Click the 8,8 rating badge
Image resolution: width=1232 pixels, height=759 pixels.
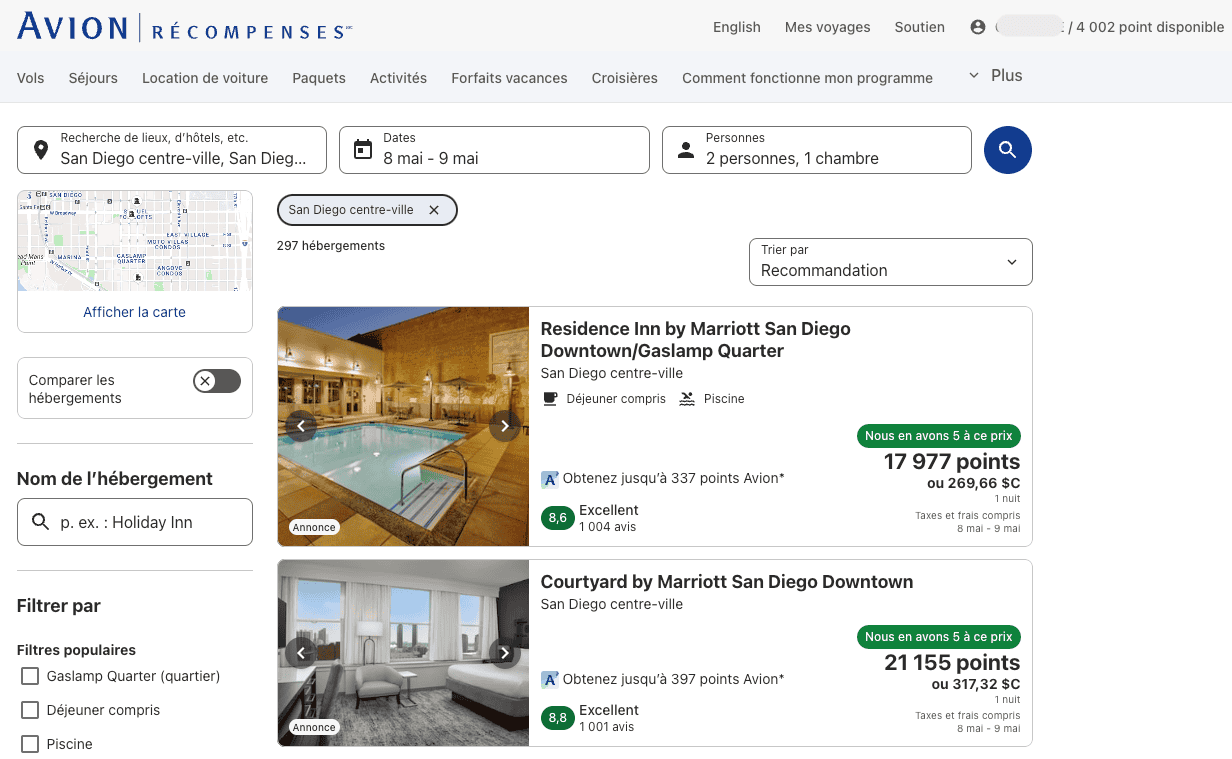click(558, 718)
